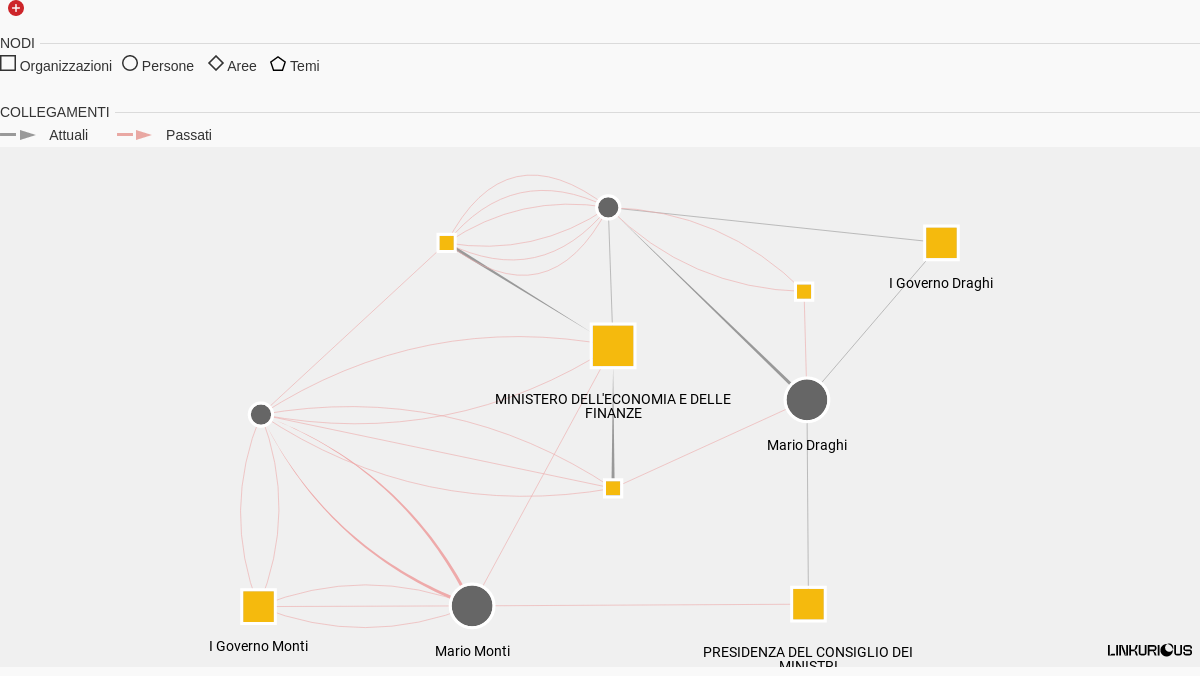This screenshot has width=1200, height=676.
Task: Click the PRESIDENZA DEL CONSIGLIO DEI MINISTRI label
Action: tap(808, 658)
